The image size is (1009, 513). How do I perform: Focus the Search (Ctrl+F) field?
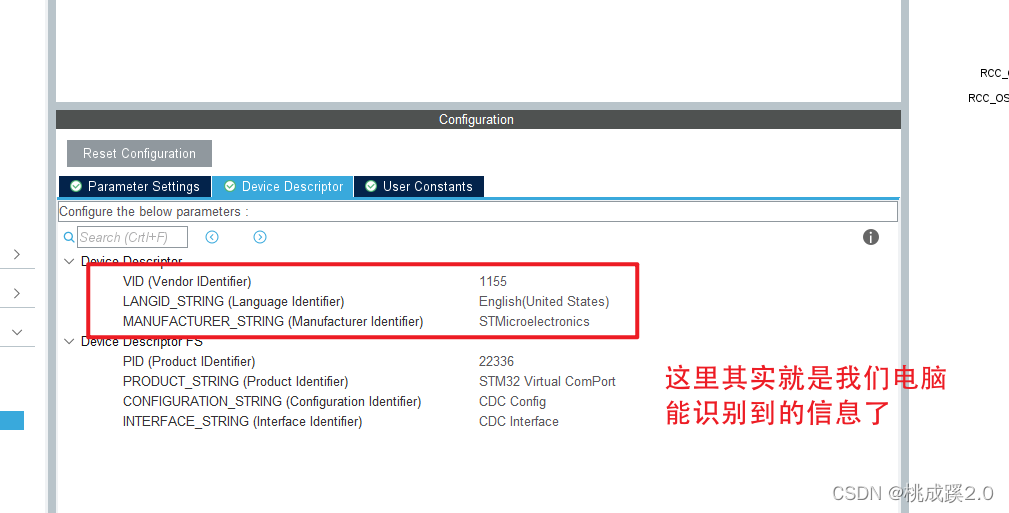tap(133, 238)
